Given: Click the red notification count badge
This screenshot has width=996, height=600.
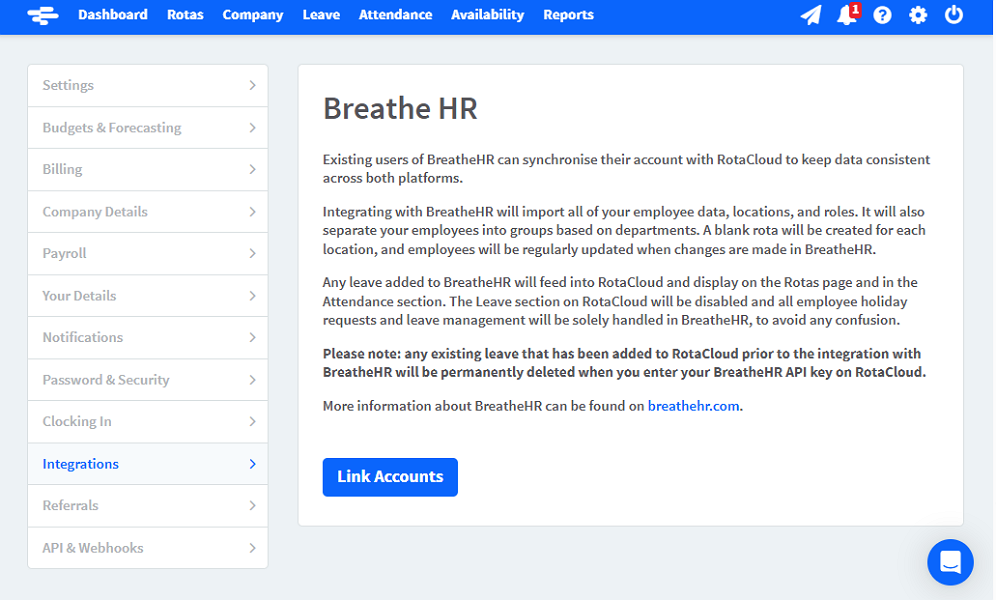Looking at the screenshot, I should (x=856, y=9).
